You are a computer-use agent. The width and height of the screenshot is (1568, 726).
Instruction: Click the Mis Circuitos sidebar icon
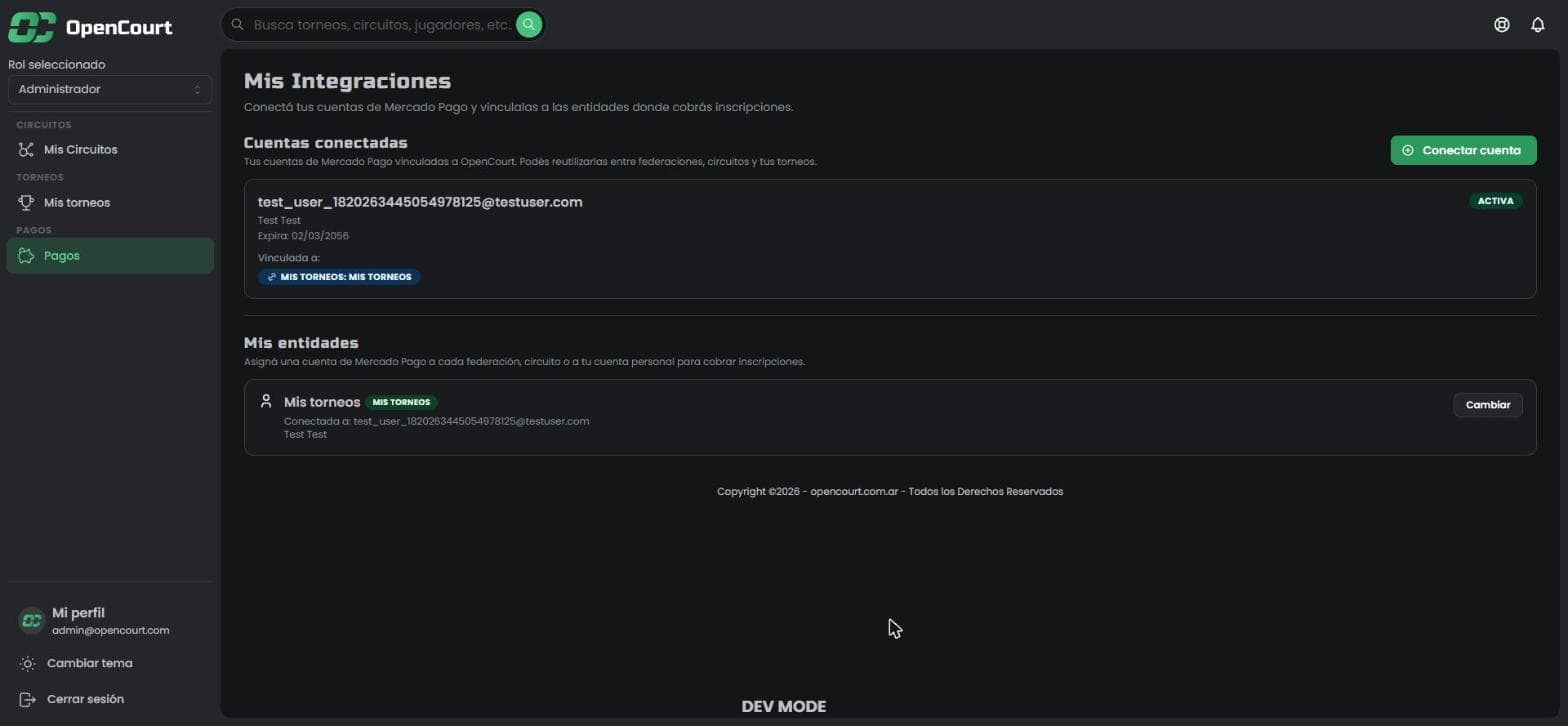tap(27, 150)
